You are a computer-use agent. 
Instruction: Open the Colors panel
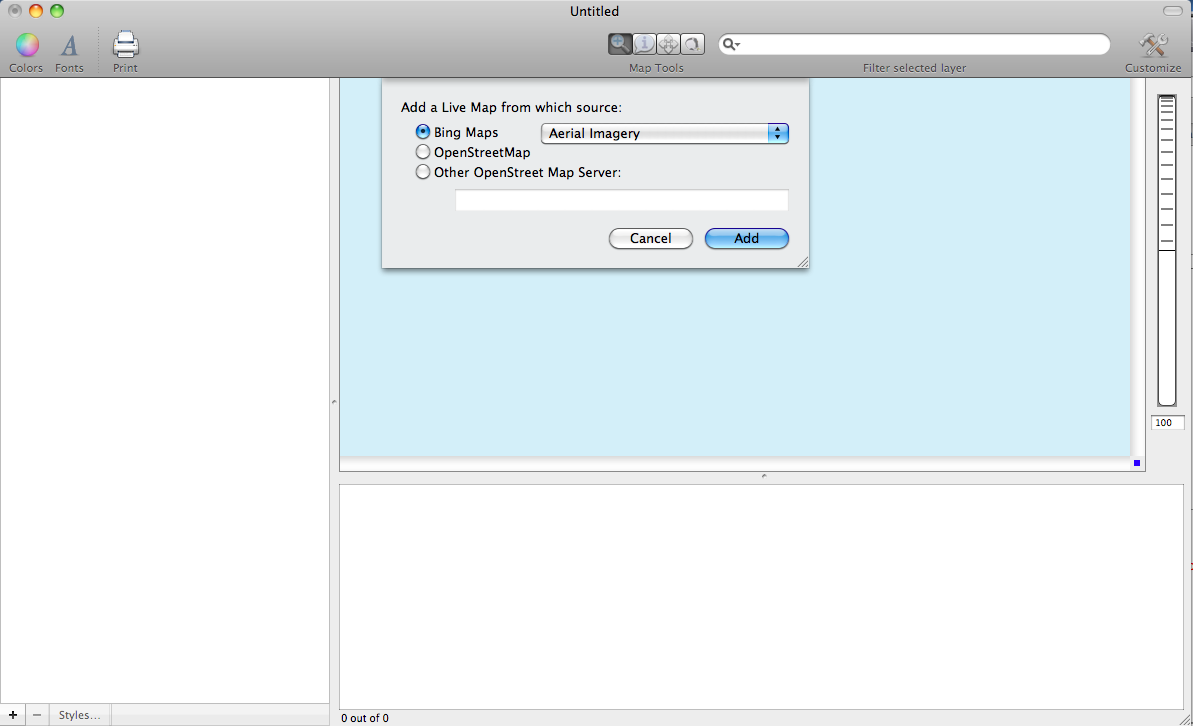pos(26,46)
